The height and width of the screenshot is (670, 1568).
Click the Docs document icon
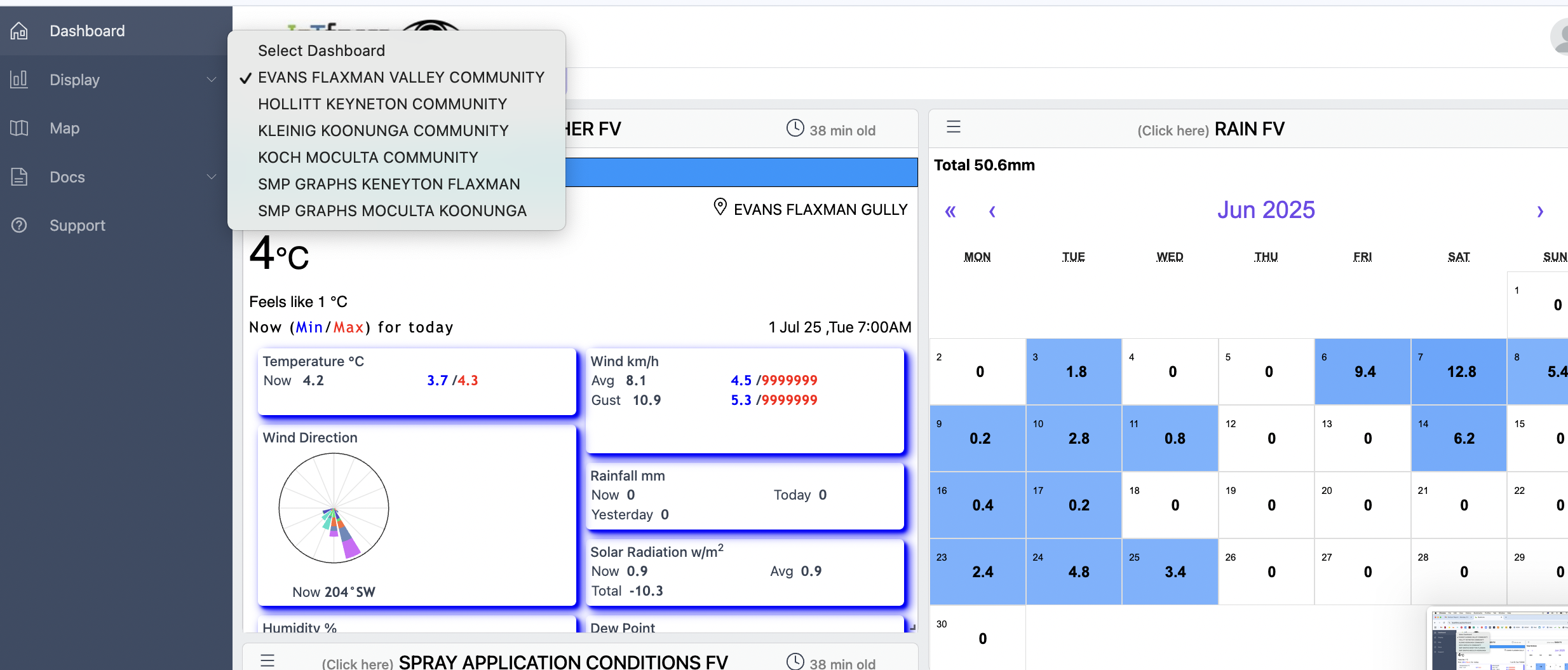pyautogui.click(x=19, y=177)
